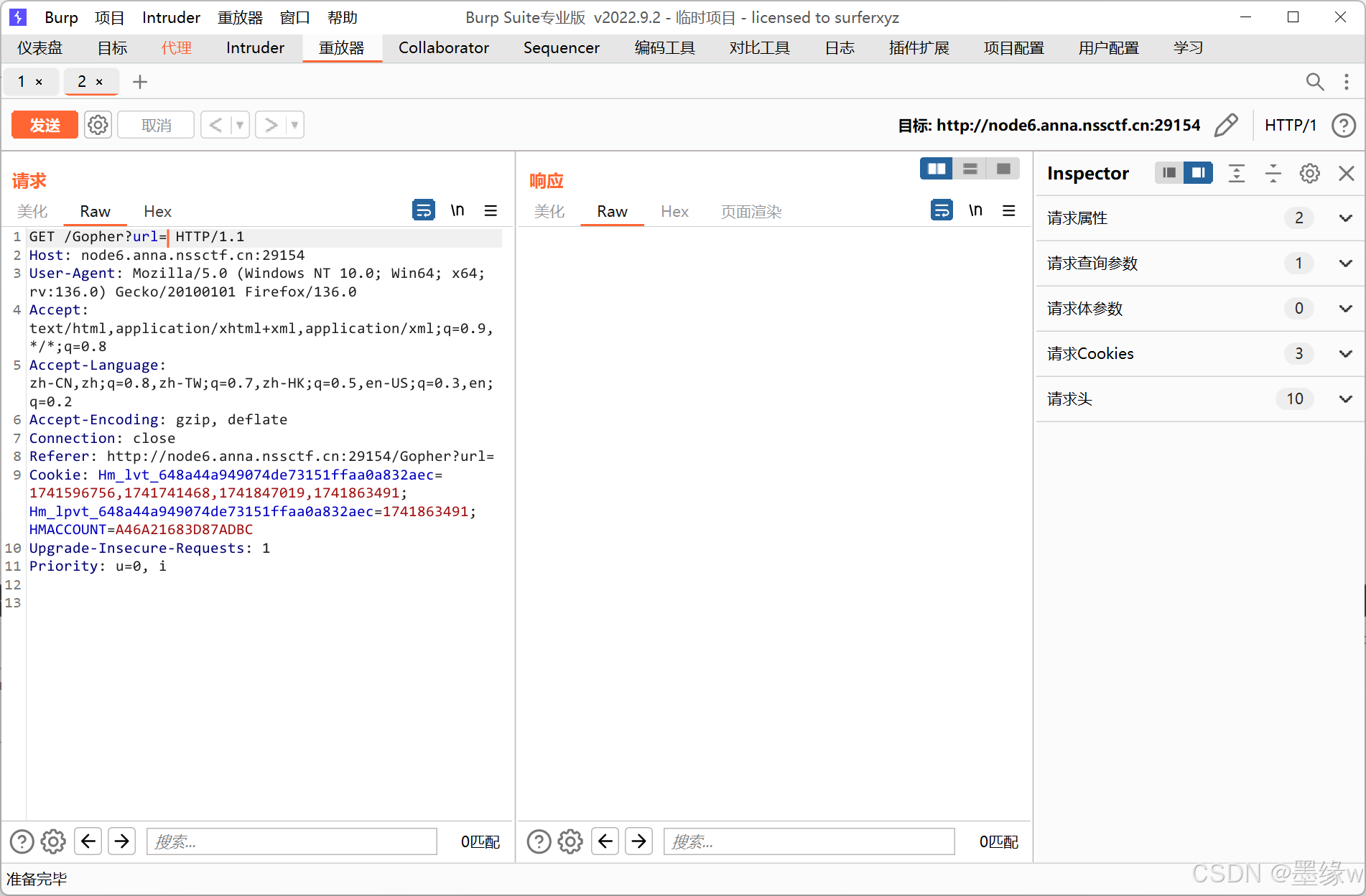Open the 插件扩展 tab

click(x=919, y=48)
